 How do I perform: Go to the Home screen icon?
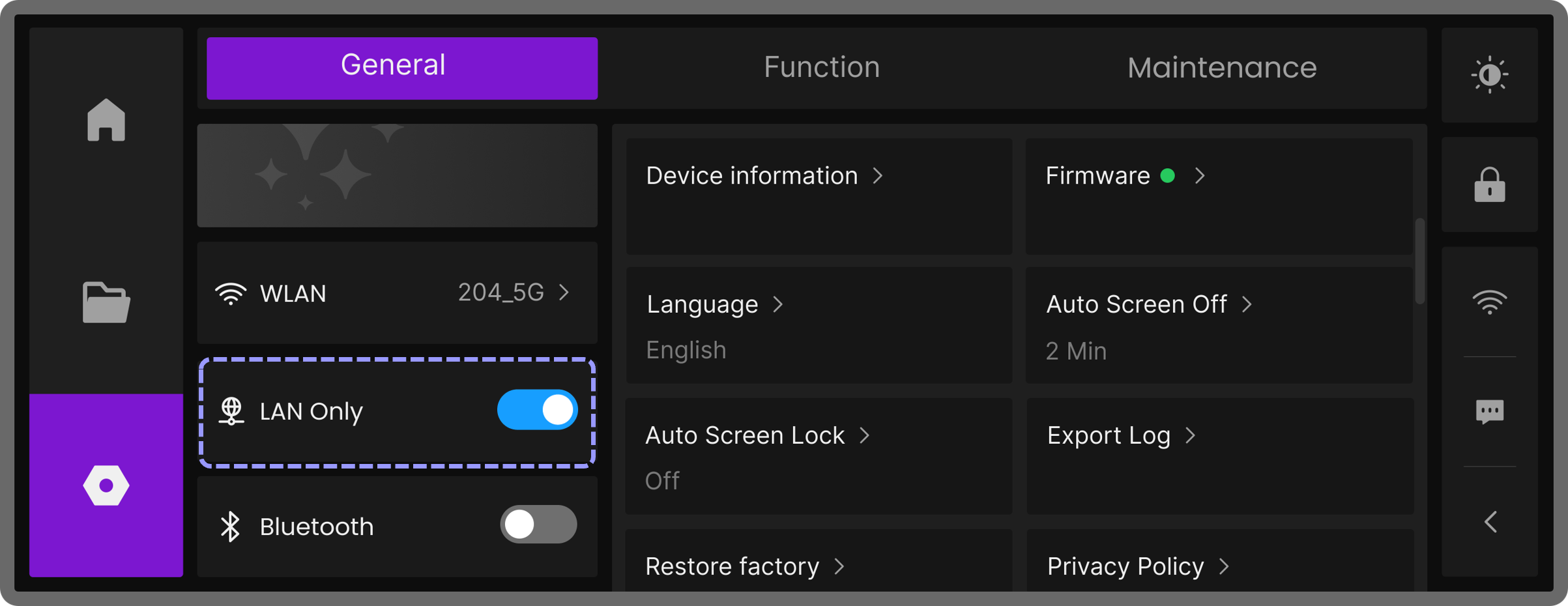click(106, 120)
